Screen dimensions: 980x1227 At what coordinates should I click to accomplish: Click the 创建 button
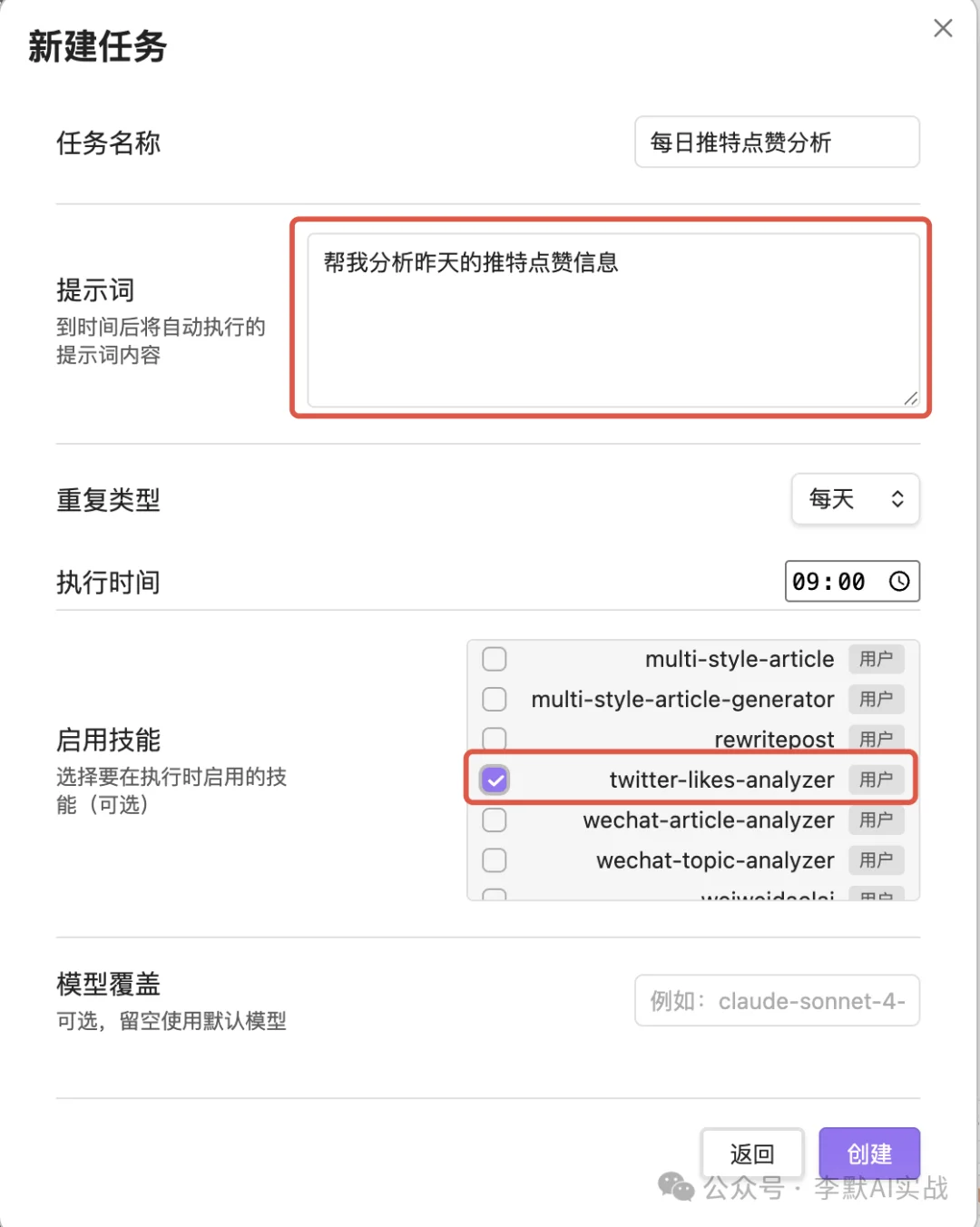point(869,1153)
